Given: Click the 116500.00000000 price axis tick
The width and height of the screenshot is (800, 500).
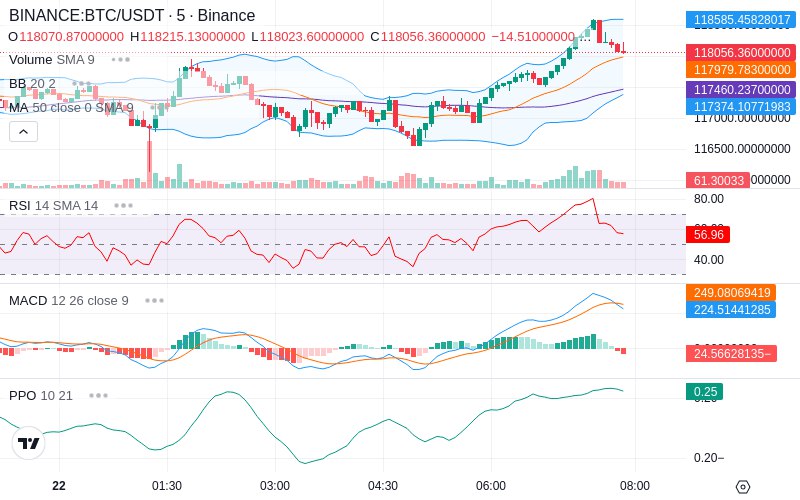Looking at the screenshot, I should [x=742, y=149].
